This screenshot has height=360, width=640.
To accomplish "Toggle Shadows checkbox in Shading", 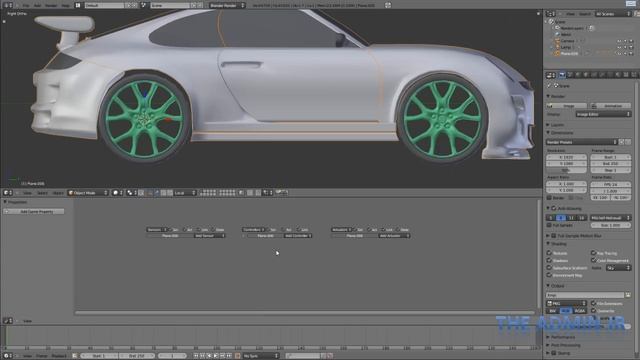I will point(549,260).
